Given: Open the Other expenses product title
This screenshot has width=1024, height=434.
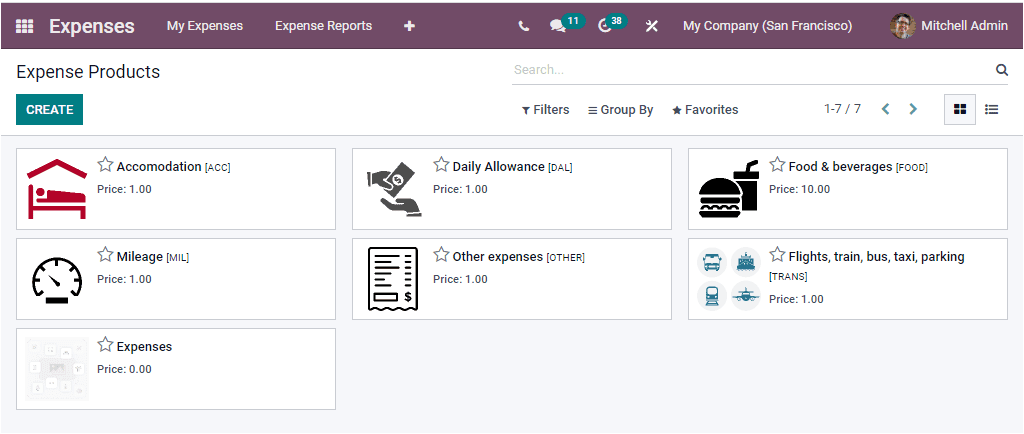Looking at the screenshot, I should [498, 256].
